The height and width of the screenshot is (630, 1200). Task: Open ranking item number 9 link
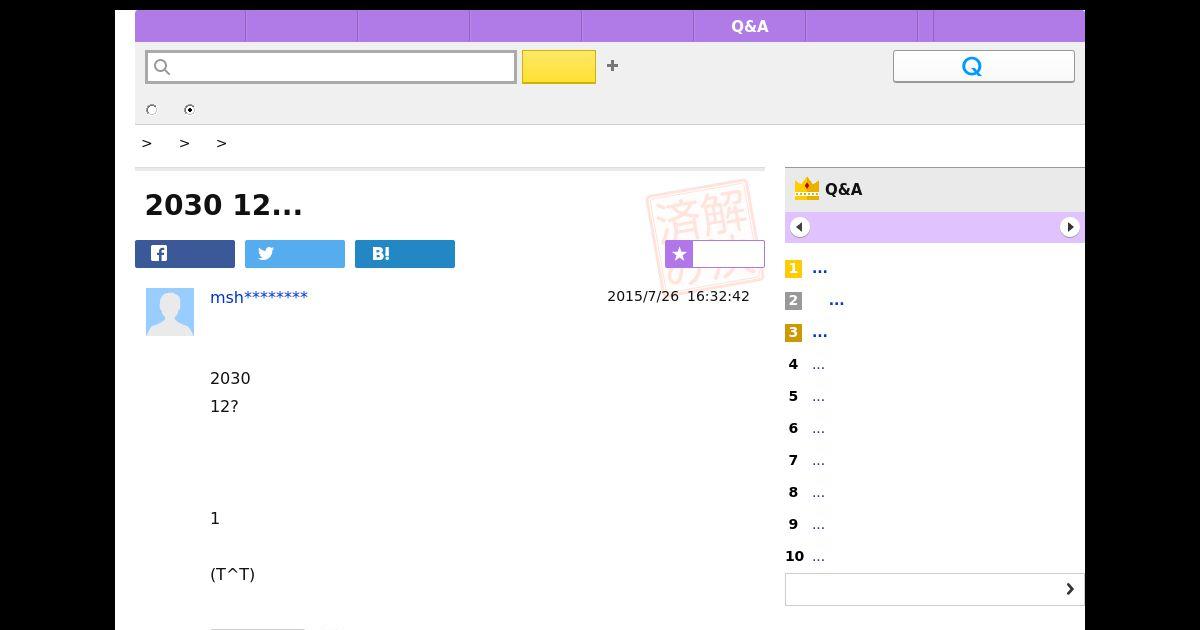coord(818,525)
